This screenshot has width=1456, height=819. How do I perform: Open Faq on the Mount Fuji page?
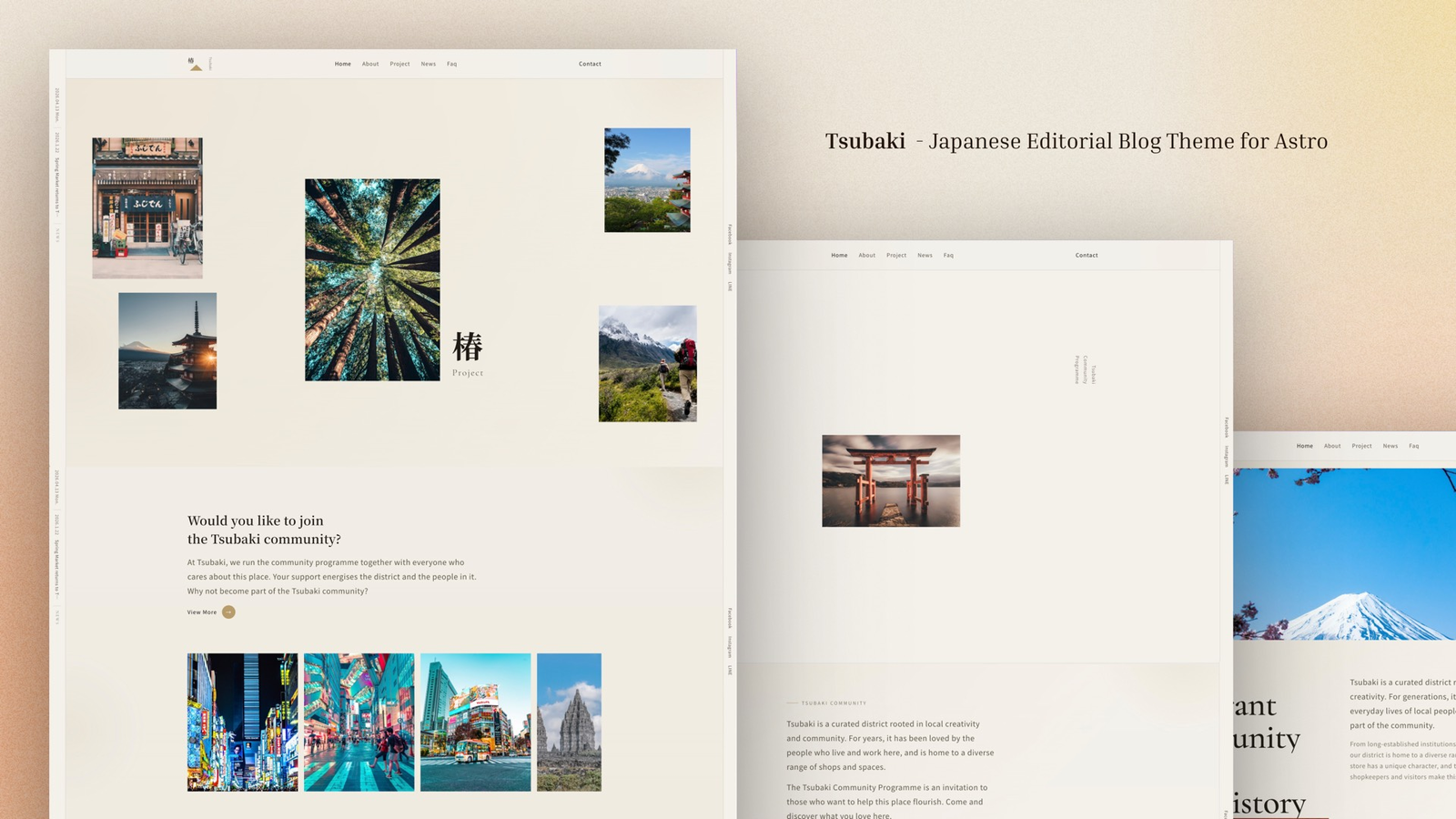click(1413, 446)
